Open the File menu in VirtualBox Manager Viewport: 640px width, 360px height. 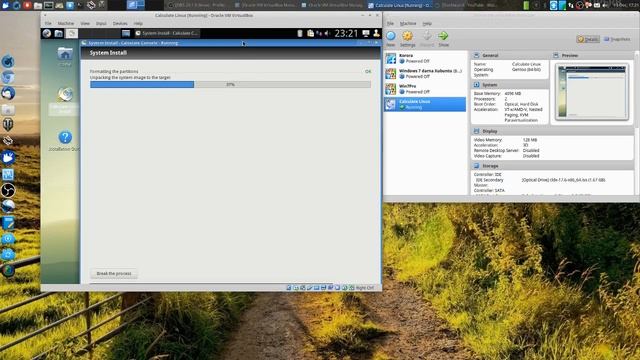(x=390, y=23)
